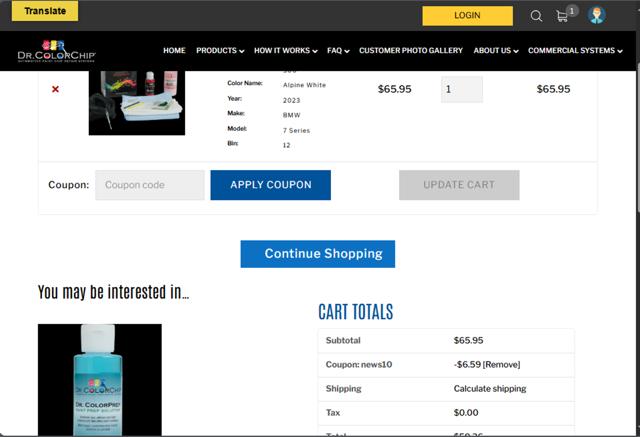Click the Dr. ColorChip logo

pos(56,51)
